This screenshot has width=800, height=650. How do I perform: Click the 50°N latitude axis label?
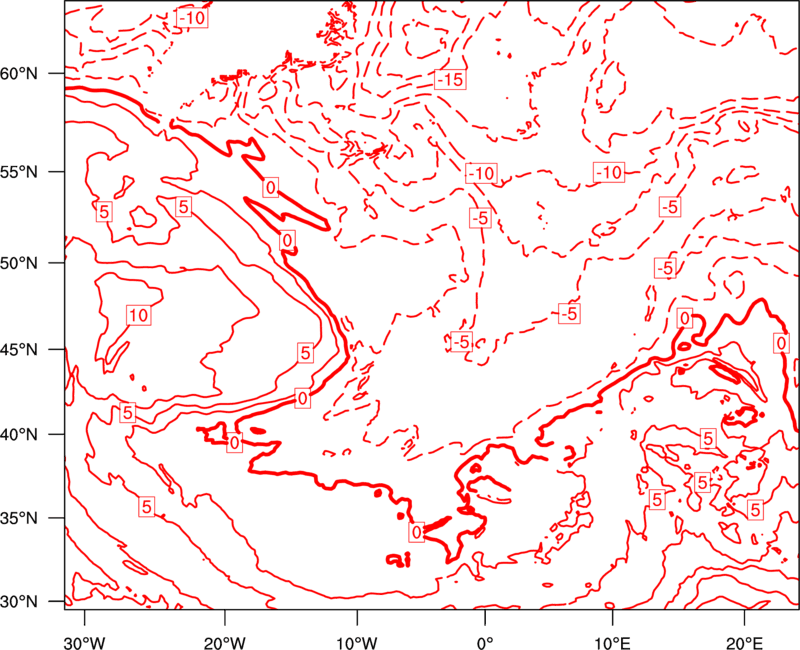[19, 263]
